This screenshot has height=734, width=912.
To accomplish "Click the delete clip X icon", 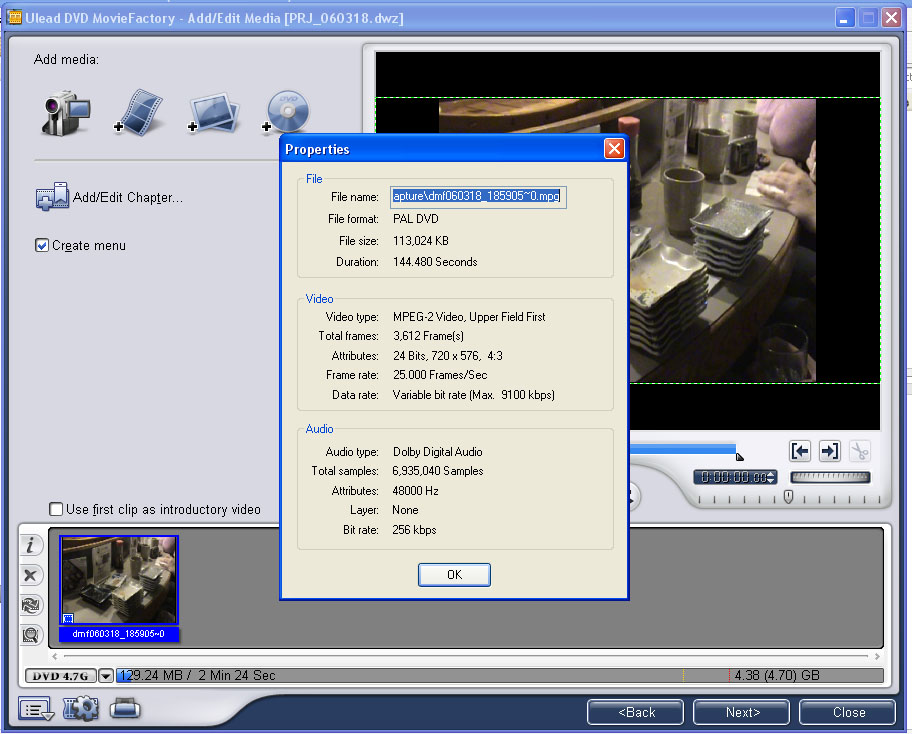I will click(31, 575).
